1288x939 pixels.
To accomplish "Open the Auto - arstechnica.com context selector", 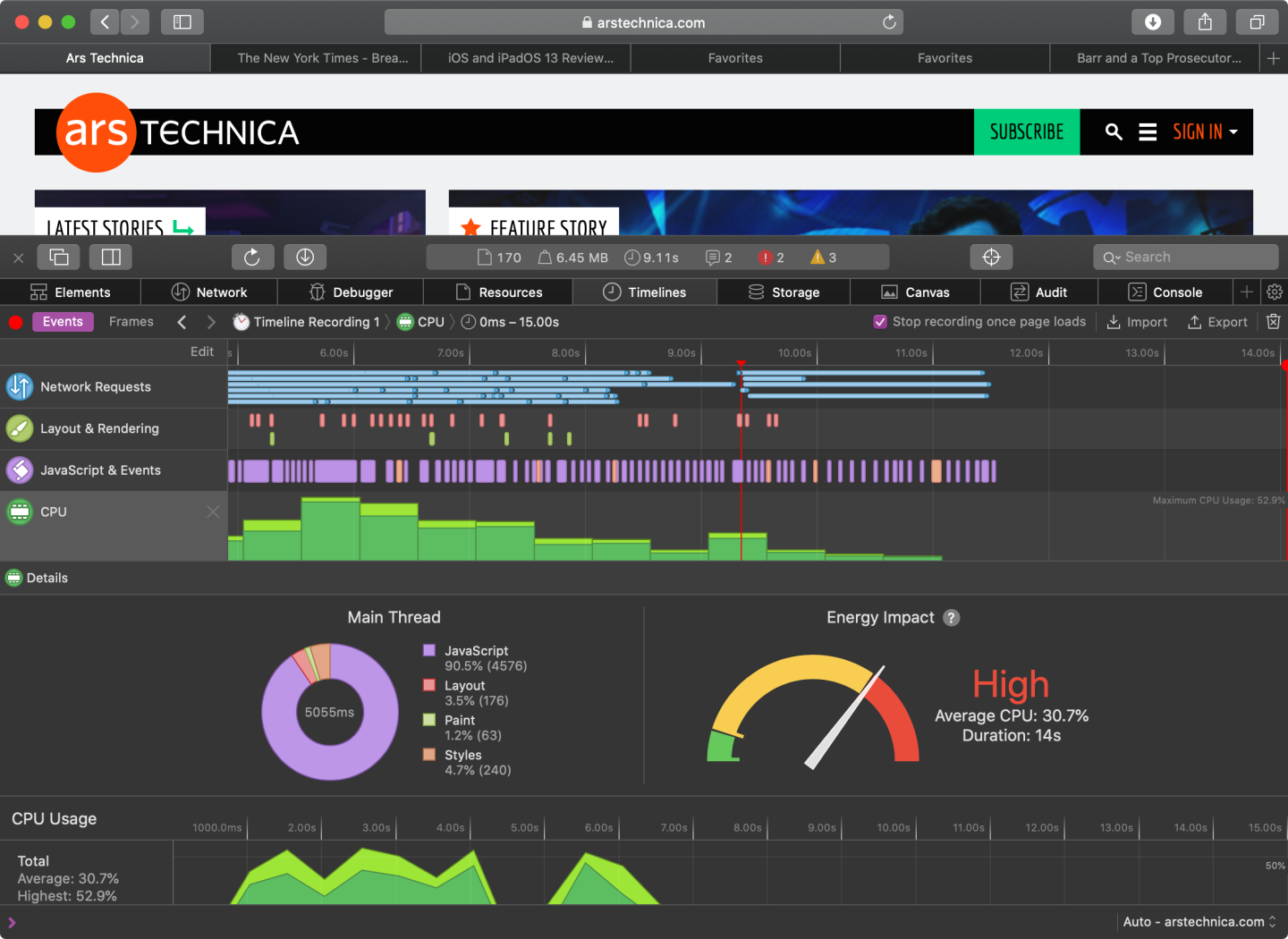I will 1199,922.
